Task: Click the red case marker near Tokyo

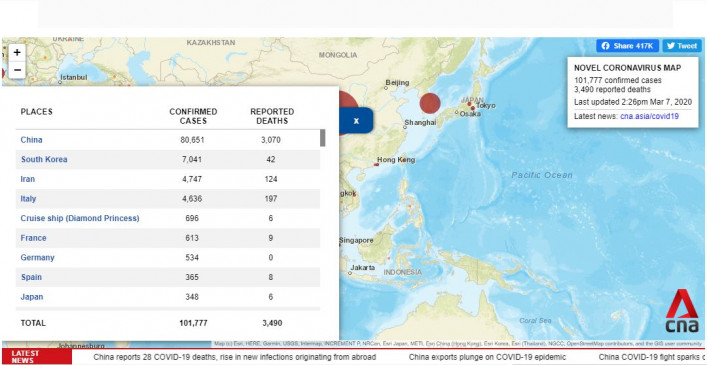Action: point(473,108)
